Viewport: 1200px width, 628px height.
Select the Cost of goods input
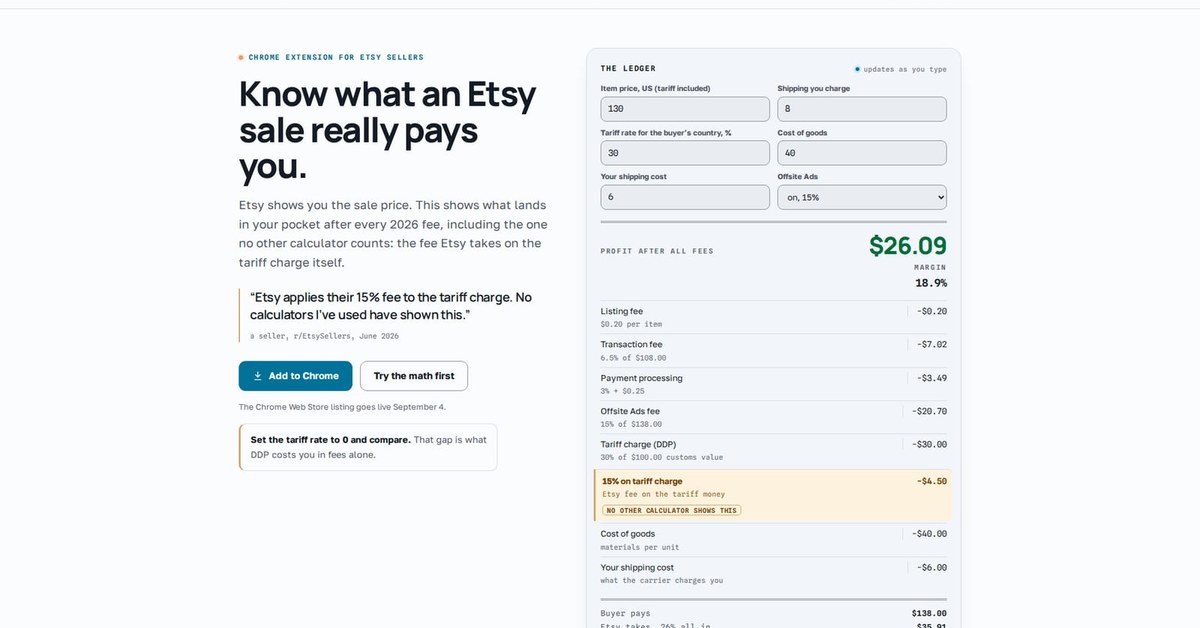862,153
